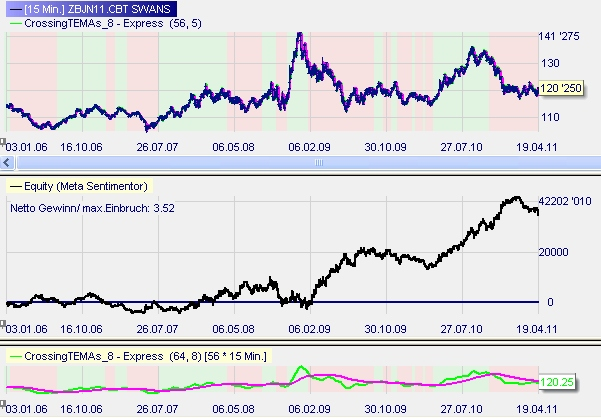
Task: Click the black line marker in the Equity legend
Action: (15, 185)
